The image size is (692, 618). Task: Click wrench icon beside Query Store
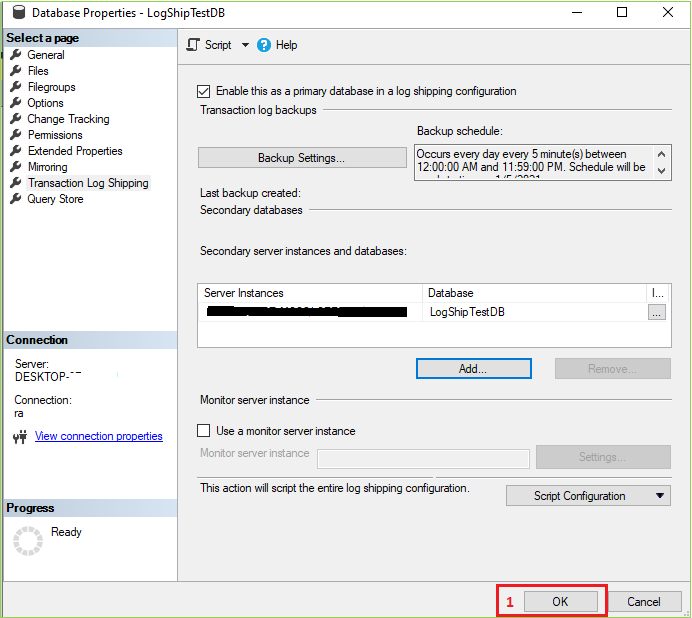[x=16, y=199]
